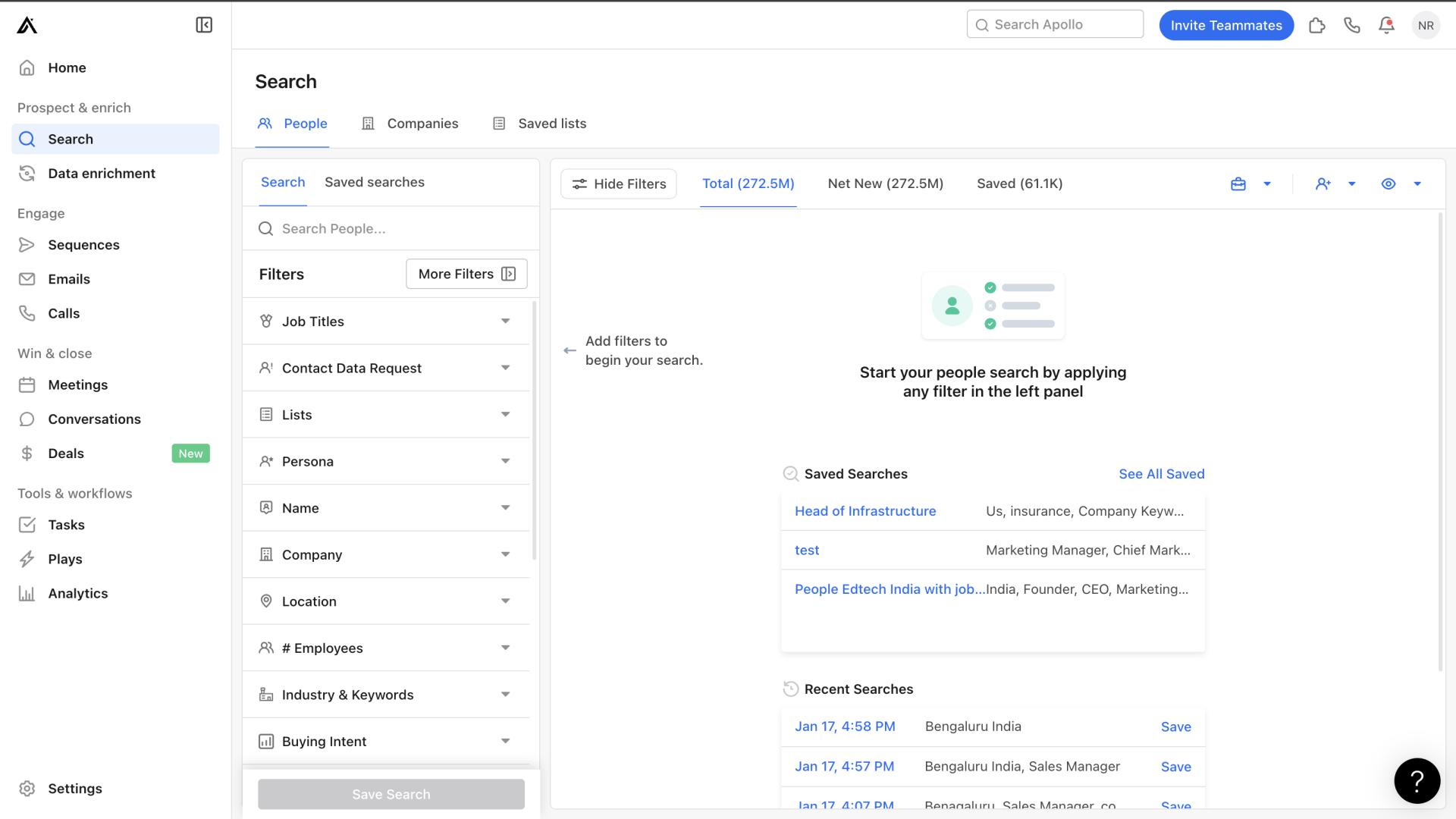Click the briefcase icon in results toolbar
This screenshot has width=1456, height=819.
[x=1238, y=184]
